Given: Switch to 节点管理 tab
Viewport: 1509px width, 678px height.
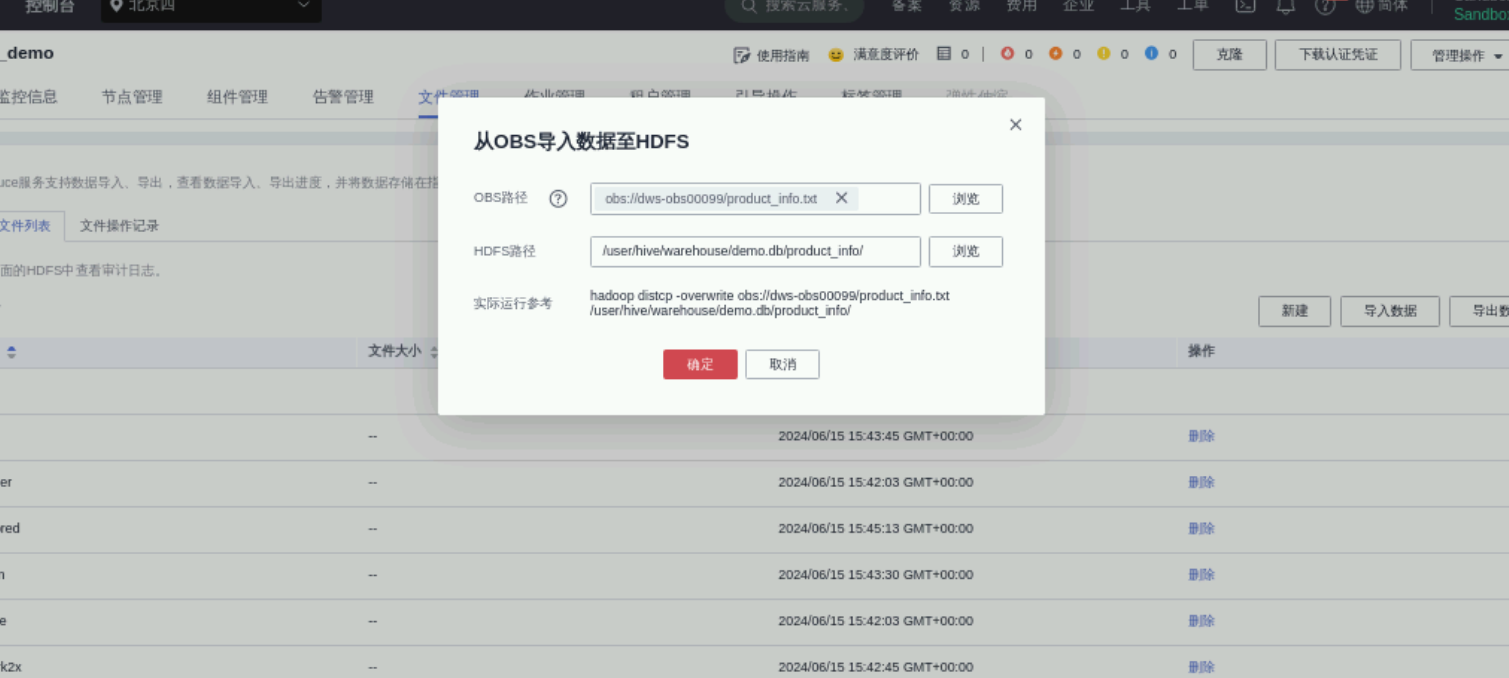Looking at the screenshot, I should click(x=131, y=97).
